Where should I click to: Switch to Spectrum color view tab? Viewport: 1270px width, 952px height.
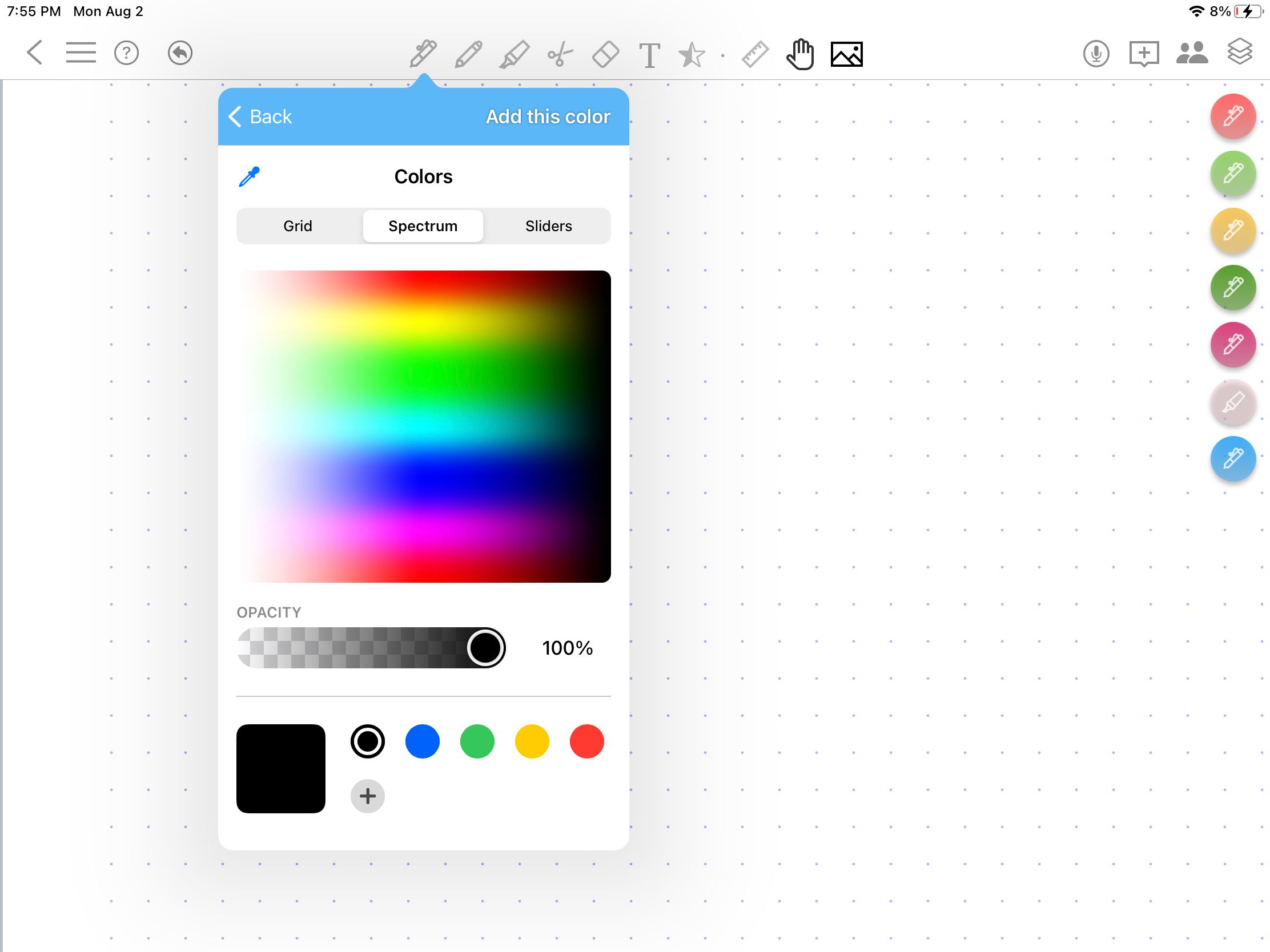click(x=423, y=225)
